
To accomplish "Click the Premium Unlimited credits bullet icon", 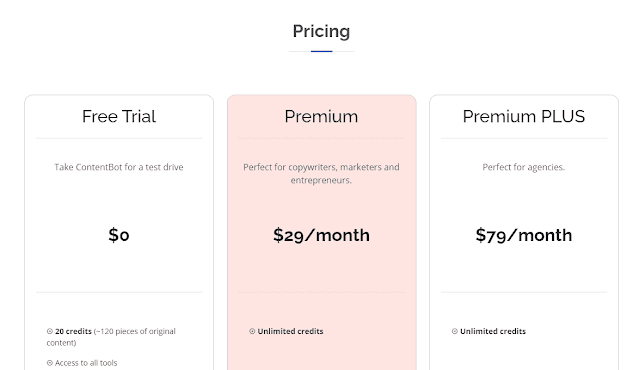I will [252, 331].
